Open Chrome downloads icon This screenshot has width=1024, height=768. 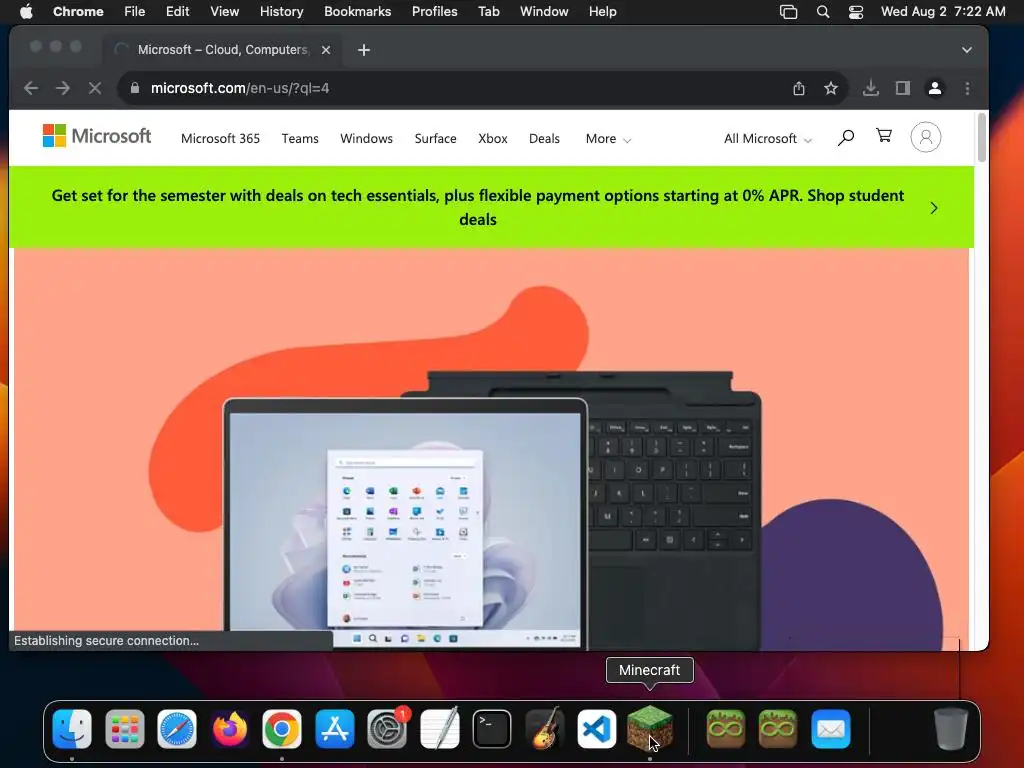point(871,88)
